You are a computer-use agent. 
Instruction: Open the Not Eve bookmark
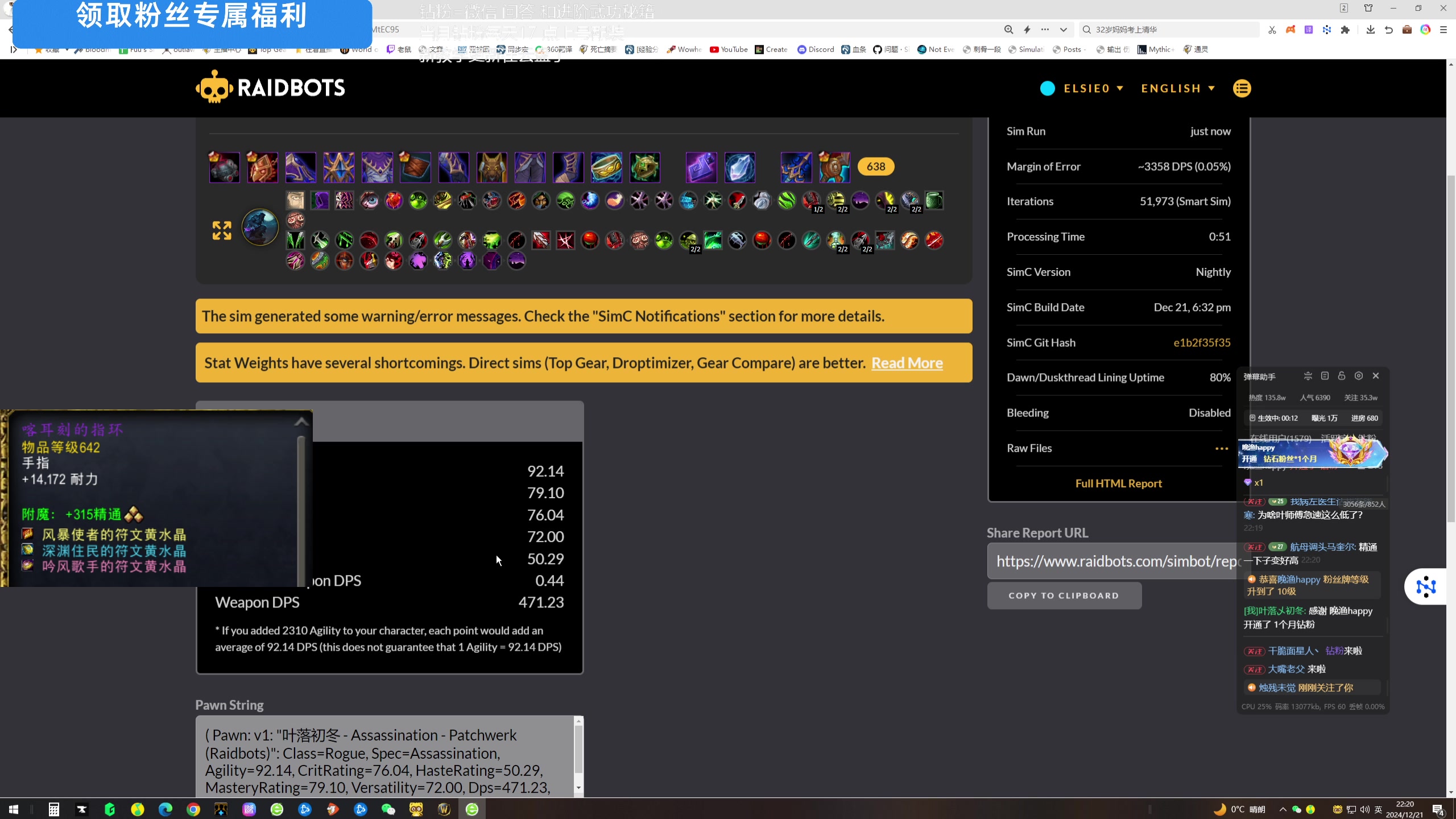pos(936,49)
